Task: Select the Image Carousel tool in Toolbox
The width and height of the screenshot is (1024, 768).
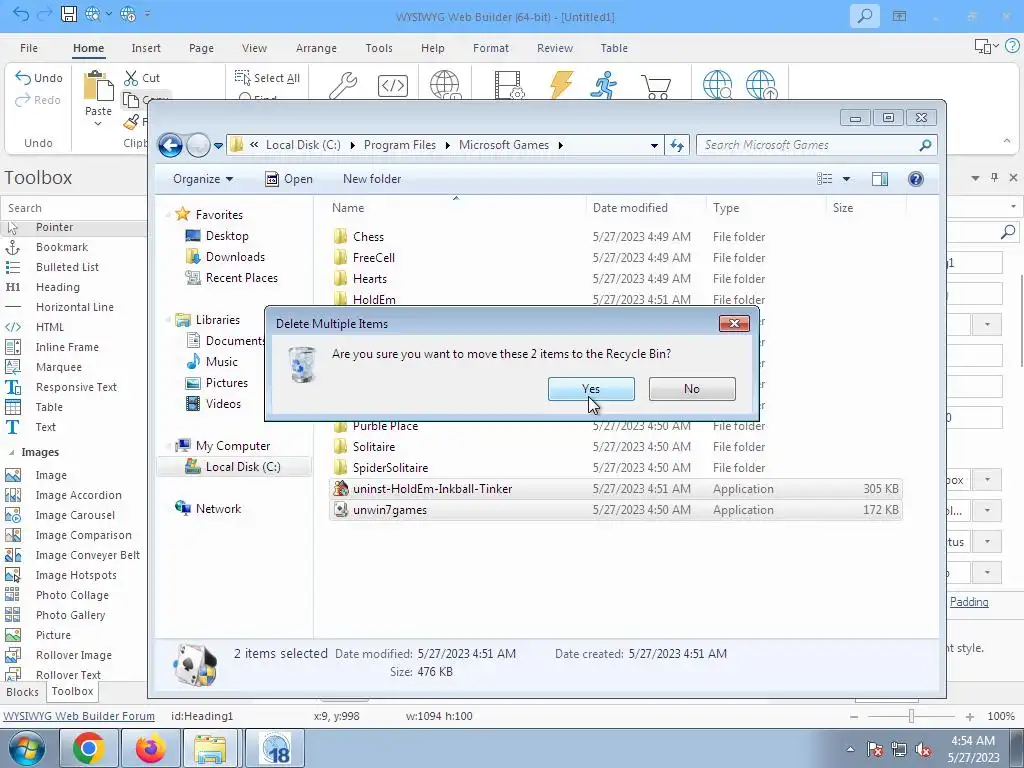Action: tap(75, 515)
